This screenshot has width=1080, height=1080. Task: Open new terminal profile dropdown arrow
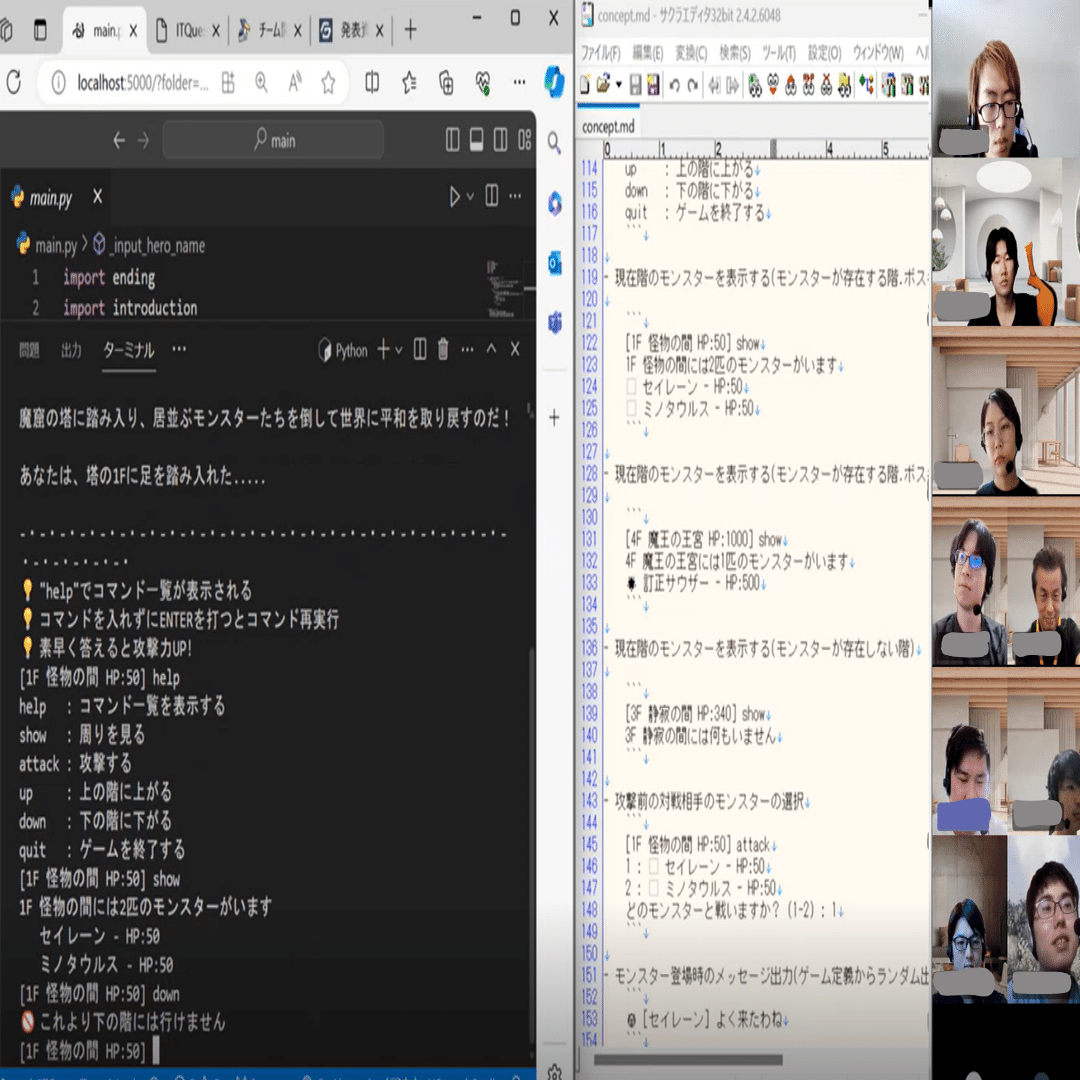click(x=399, y=350)
